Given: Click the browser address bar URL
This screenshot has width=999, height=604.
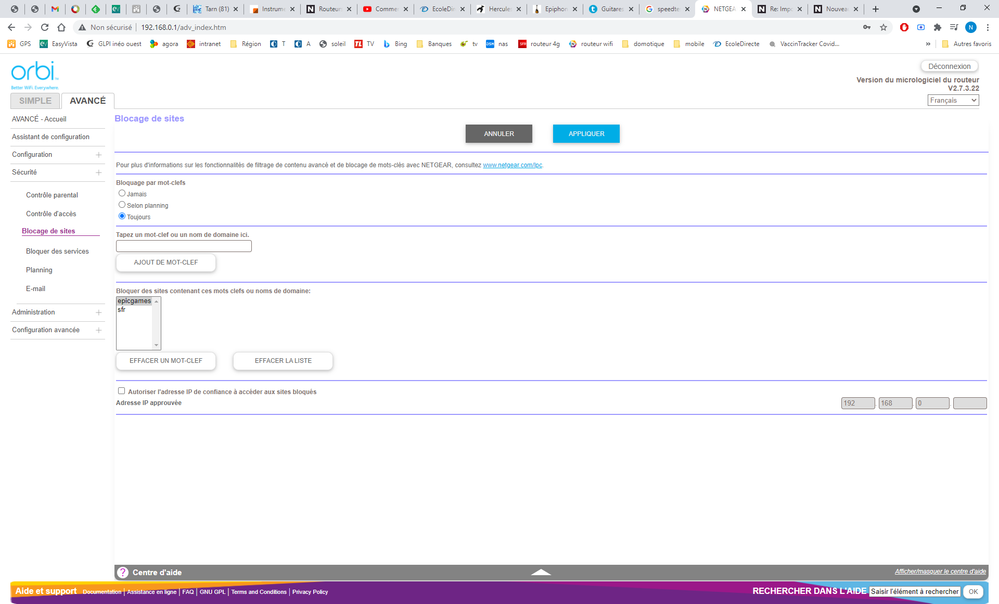Looking at the screenshot, I should 183,27.
